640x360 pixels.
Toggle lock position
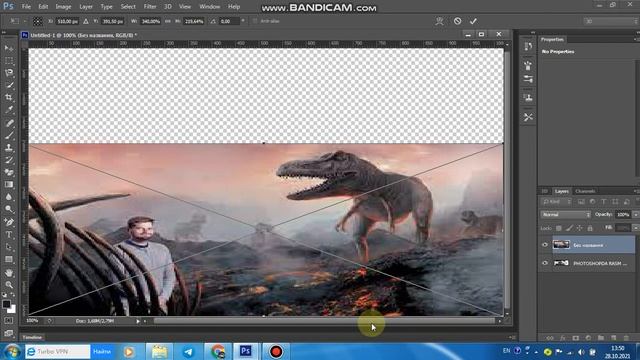[x=580, y=228]
